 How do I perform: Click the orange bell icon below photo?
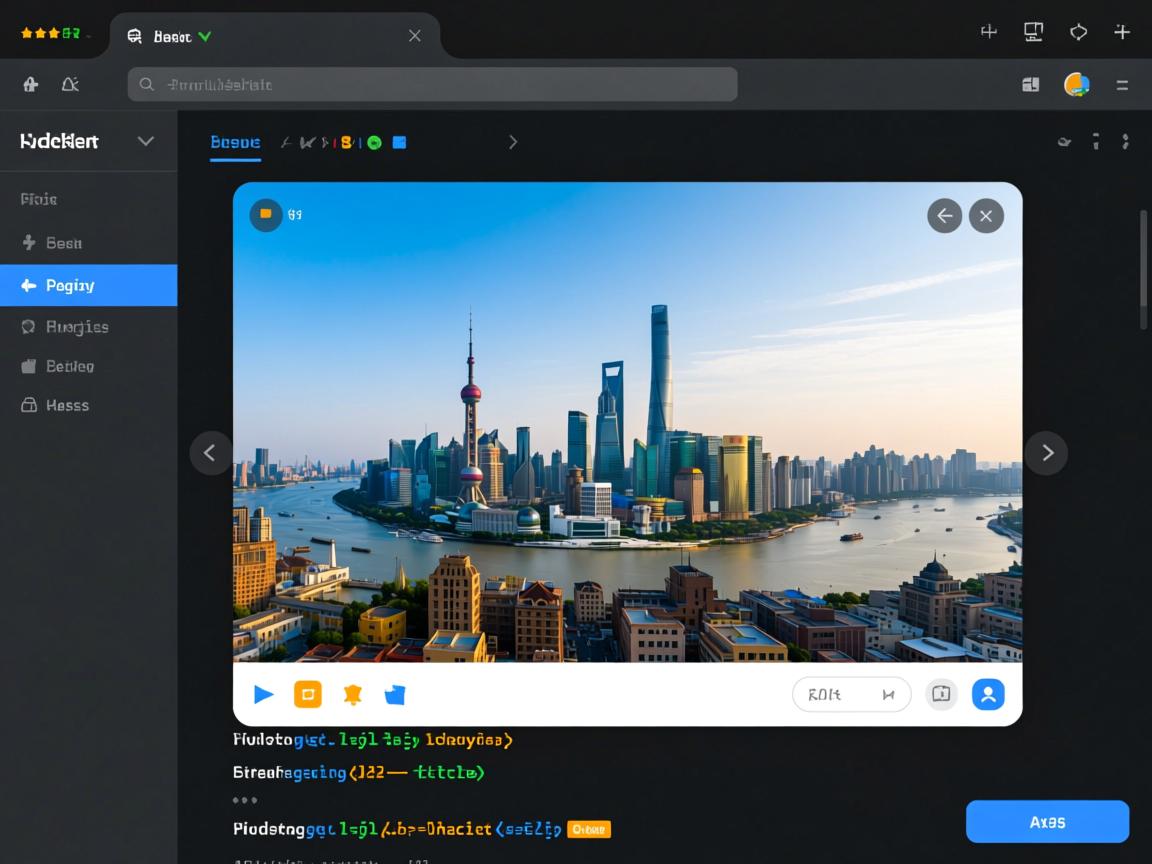[x=352, y=694]
